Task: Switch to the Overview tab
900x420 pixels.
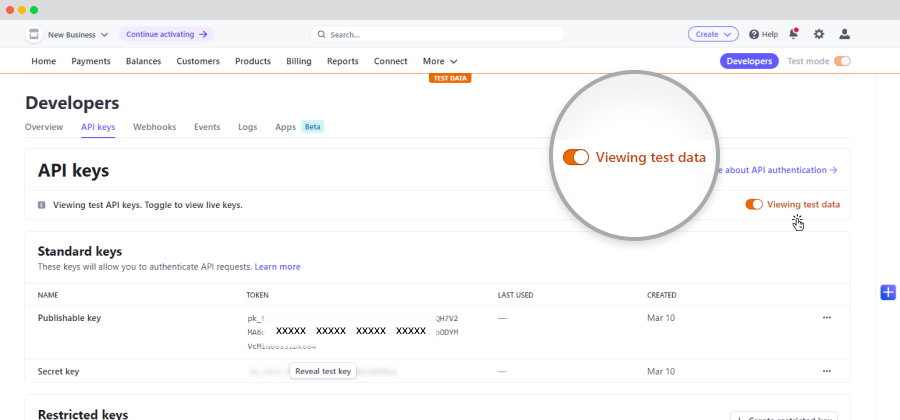Action: coord(44,127)
